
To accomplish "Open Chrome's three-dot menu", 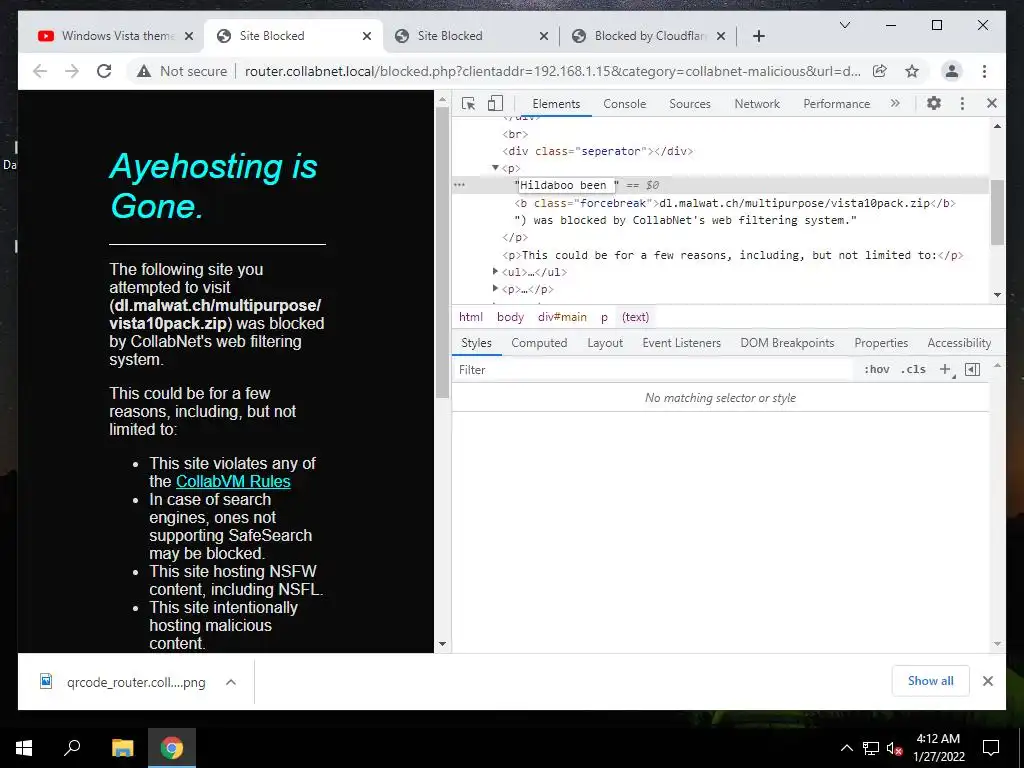I will [x=984, y=71].
